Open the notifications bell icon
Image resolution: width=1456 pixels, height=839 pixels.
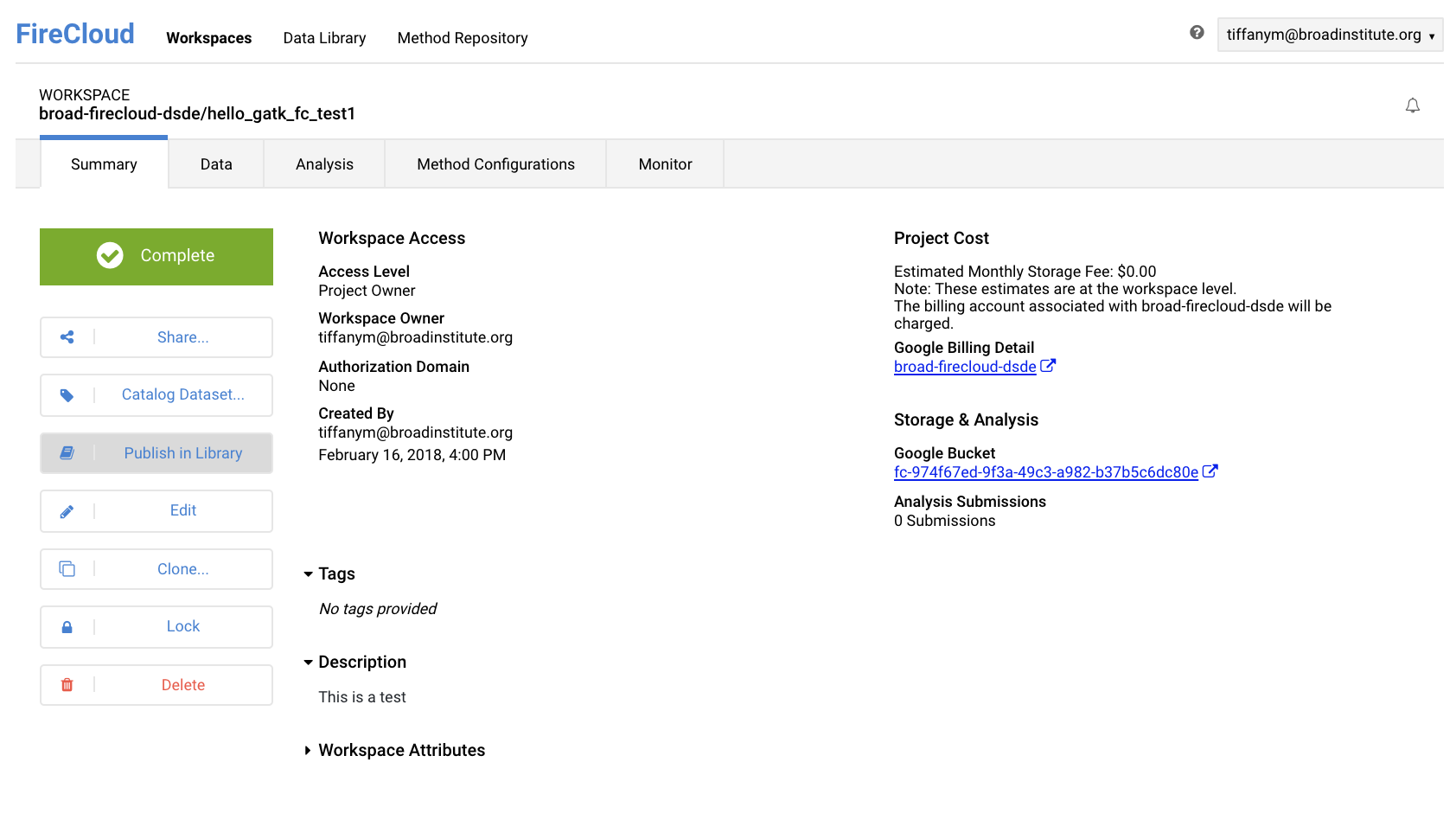click(x=1413, y=106)
